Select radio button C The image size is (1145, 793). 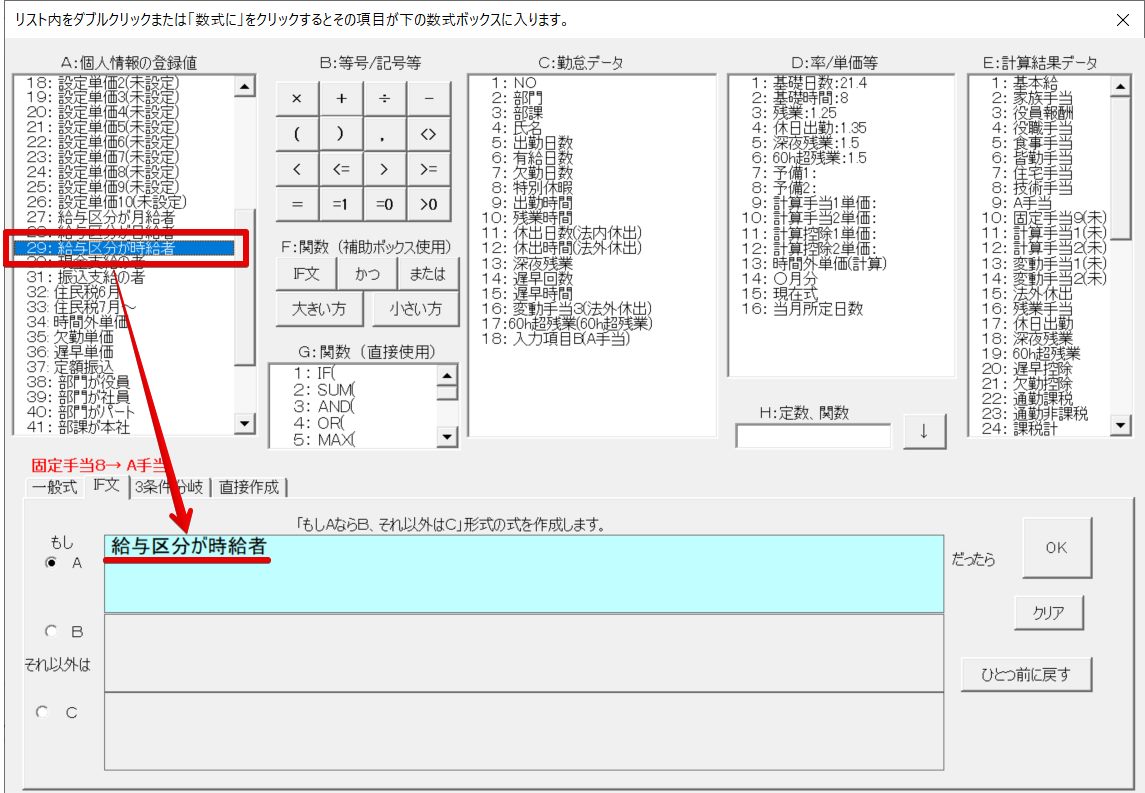[x=43, y=712]
